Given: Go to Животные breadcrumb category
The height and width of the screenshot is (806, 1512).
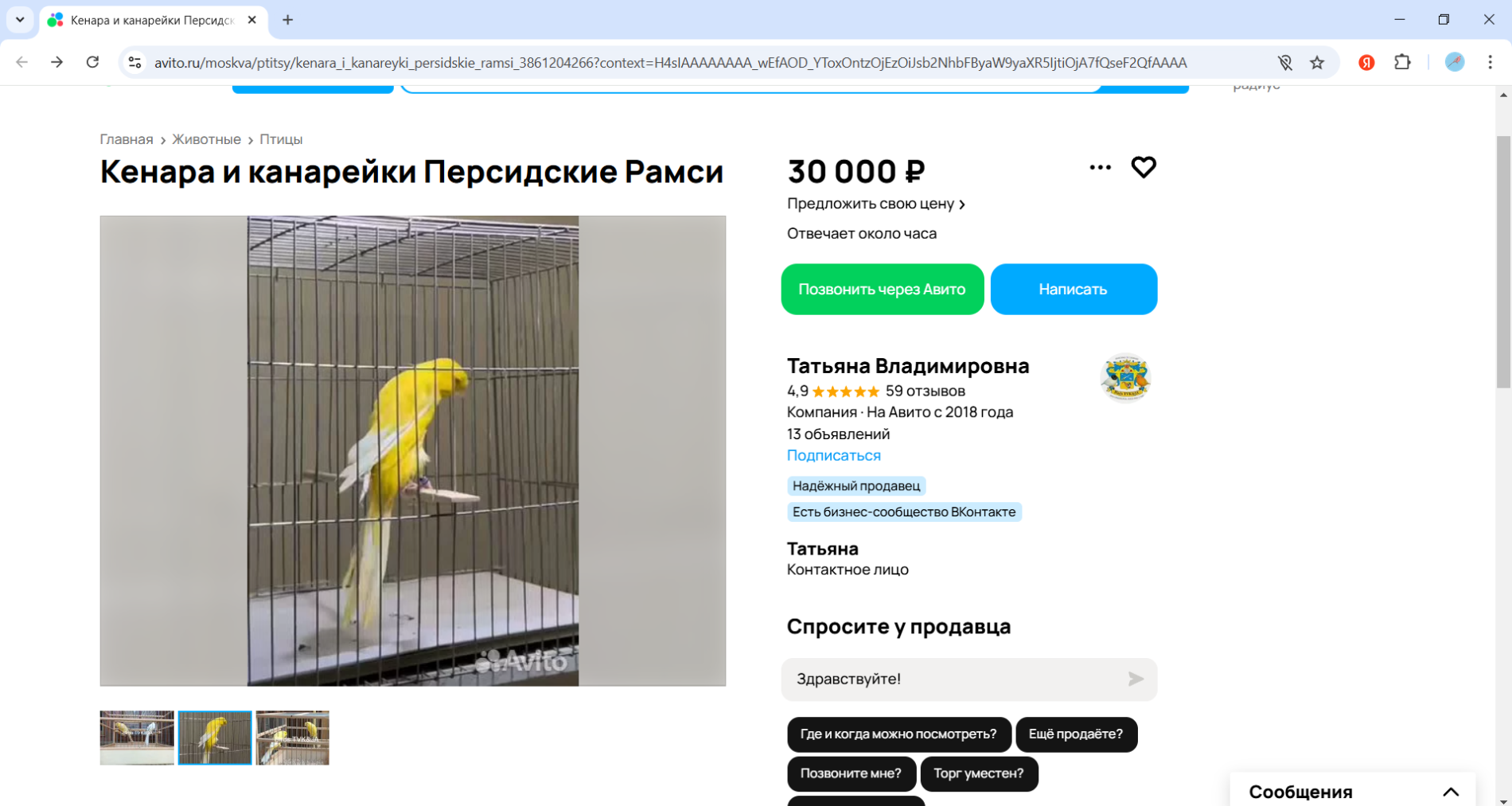Looking at the screenshot, I should pyautogui.click(x=206, y=139).
